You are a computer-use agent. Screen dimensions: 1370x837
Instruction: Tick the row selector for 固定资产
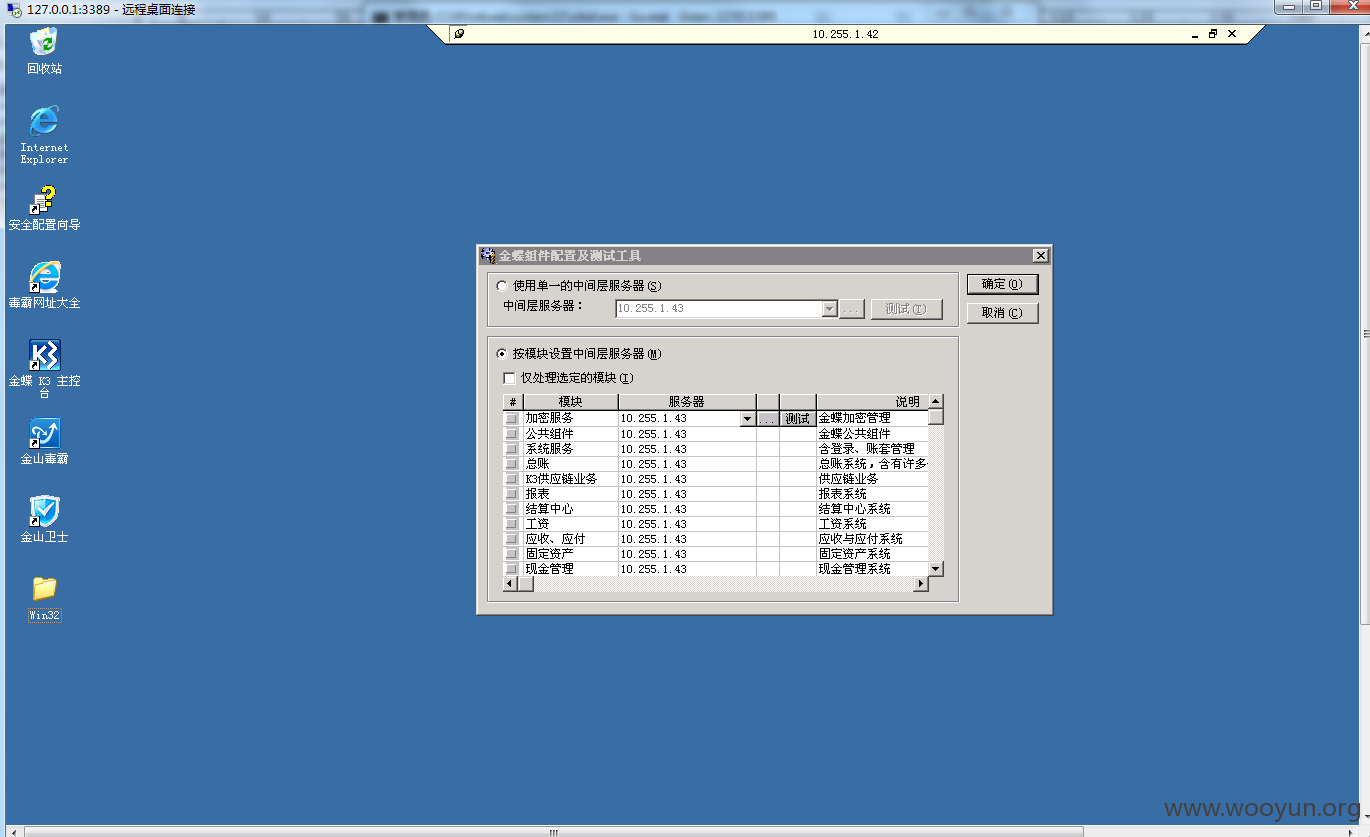512,554
